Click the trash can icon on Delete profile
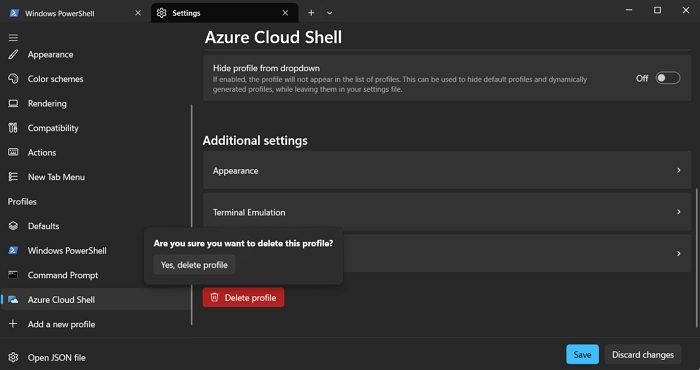This screenshot has width=700, height=370. click(214, 297)
